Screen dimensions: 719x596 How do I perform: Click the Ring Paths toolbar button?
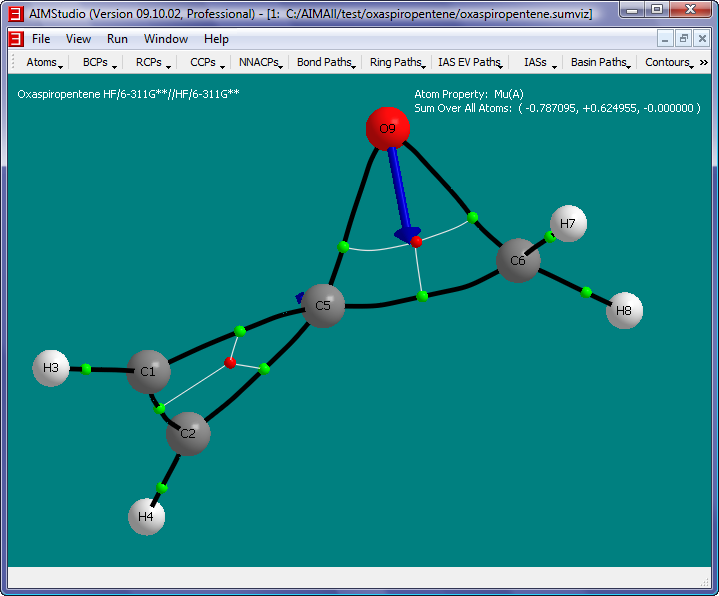396,62
